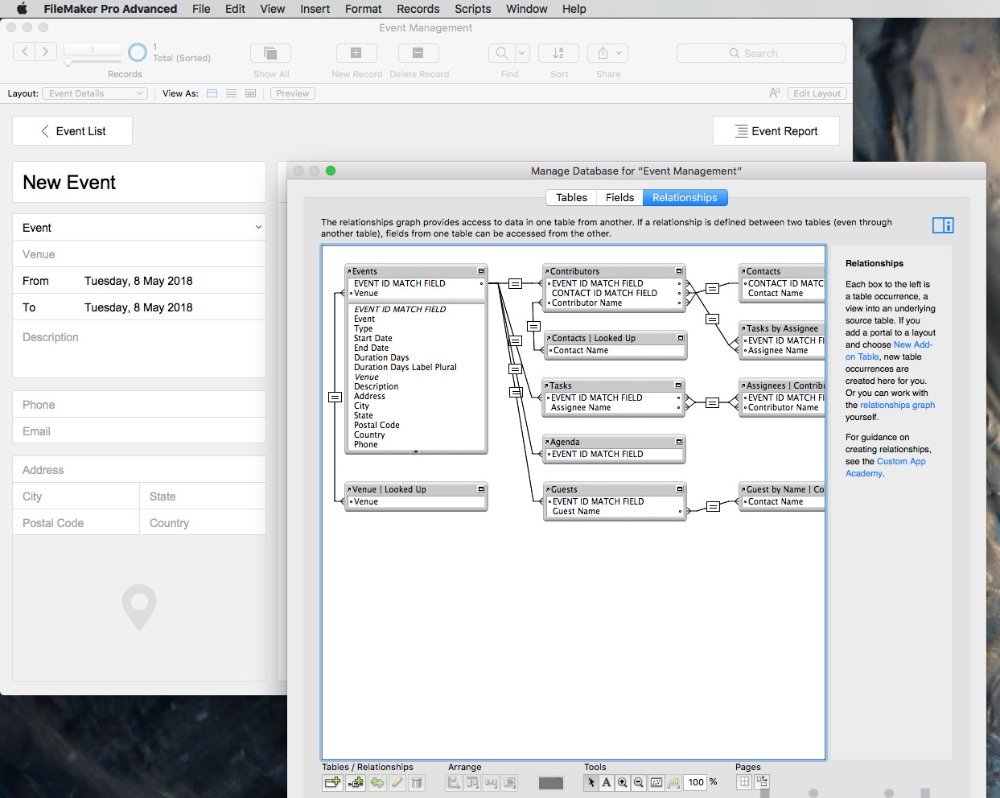
Task: Click the zoom percentage field
Action: point(696,782)
